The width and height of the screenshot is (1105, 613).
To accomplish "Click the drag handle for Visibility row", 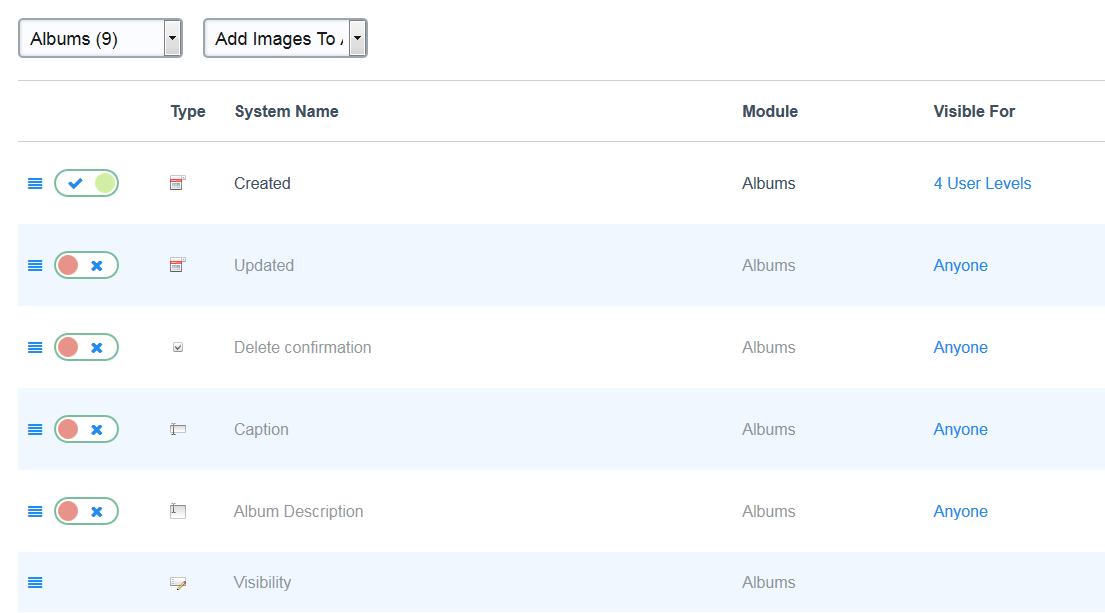I will [x=35, y=583].
